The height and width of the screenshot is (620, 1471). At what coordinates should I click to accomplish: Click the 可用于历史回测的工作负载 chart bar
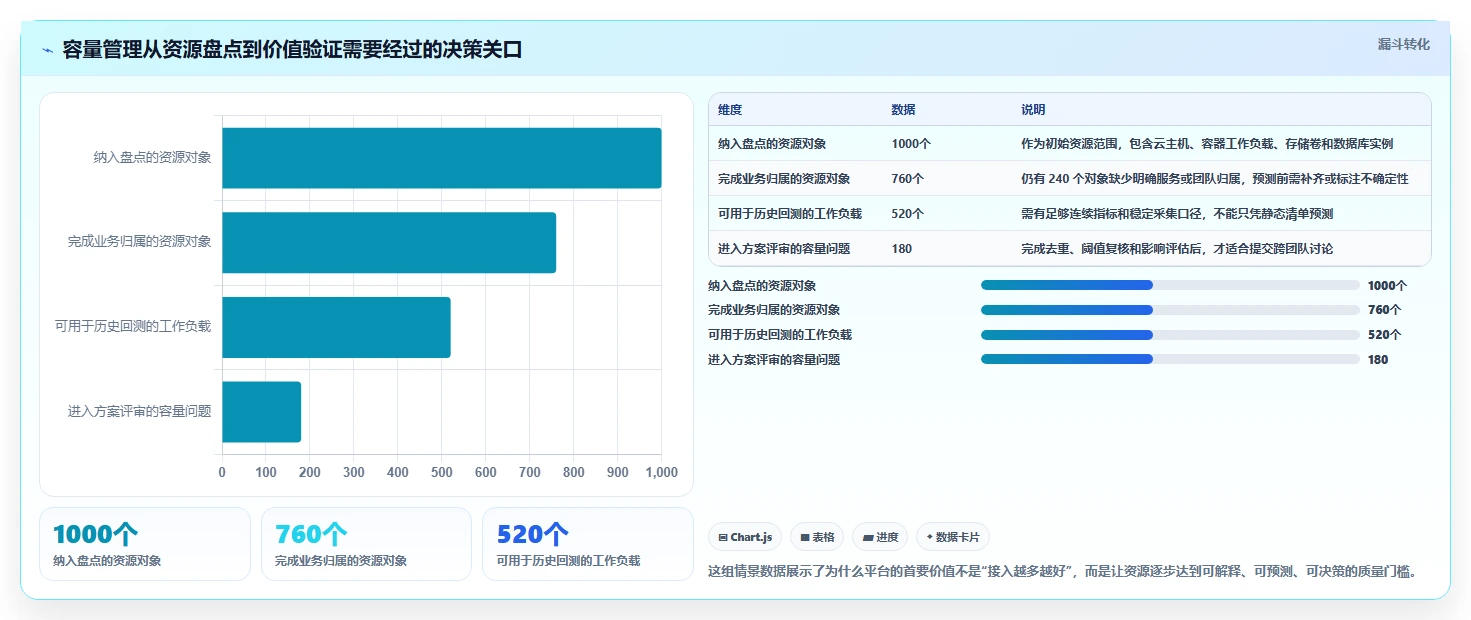[x=336, y=327]
